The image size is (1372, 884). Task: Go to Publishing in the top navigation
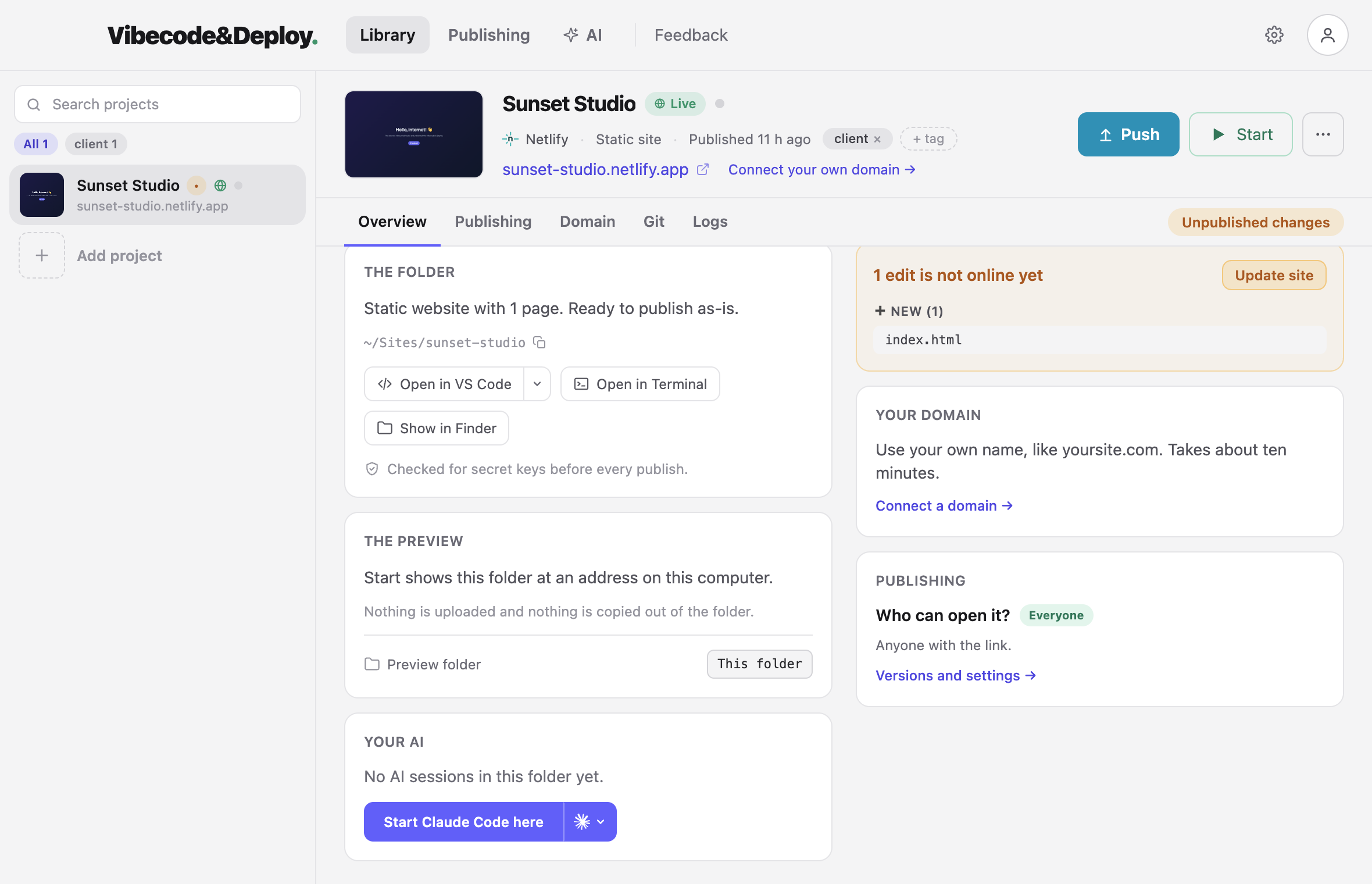[x=489, y=35]
